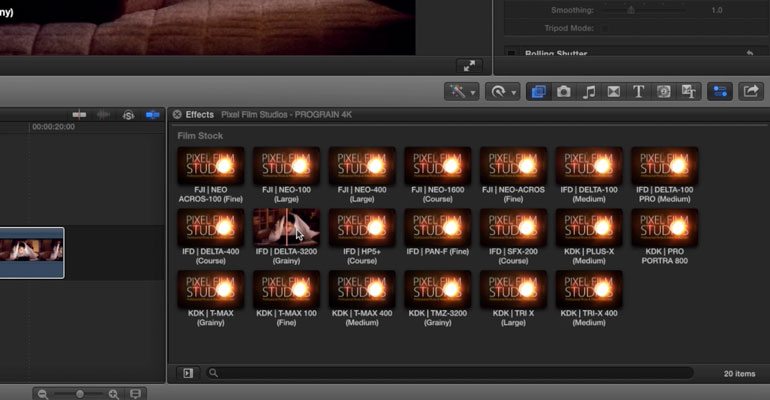
Task: Click the Share export button
Action: pos(751,92)
